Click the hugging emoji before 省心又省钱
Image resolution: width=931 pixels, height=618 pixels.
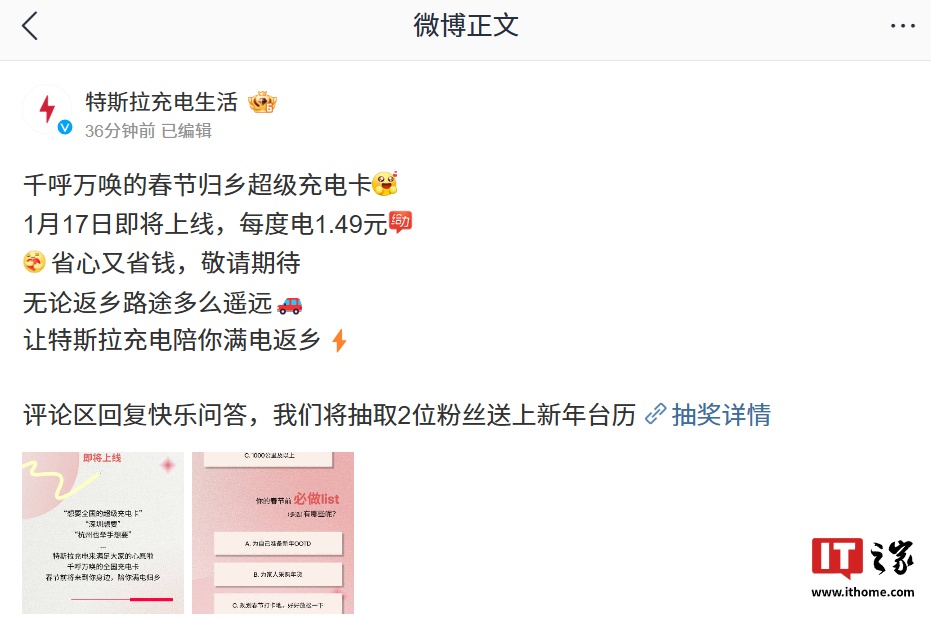34,262
